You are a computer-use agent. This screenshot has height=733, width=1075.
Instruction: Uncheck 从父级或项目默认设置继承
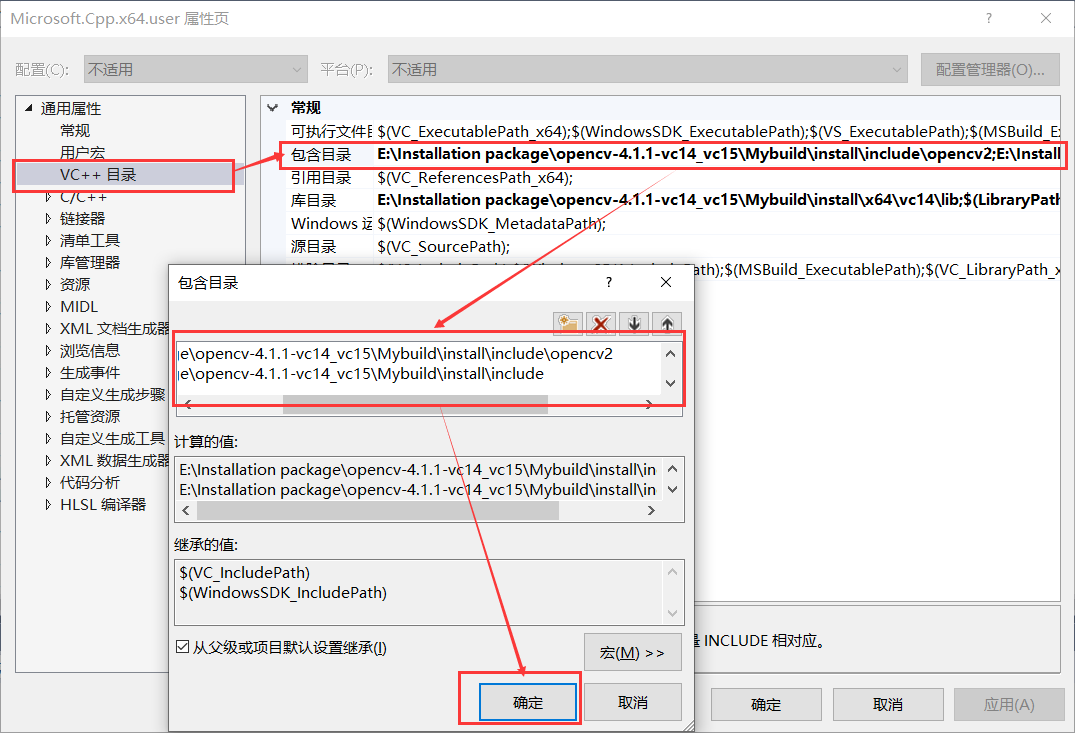click(182, 646)
